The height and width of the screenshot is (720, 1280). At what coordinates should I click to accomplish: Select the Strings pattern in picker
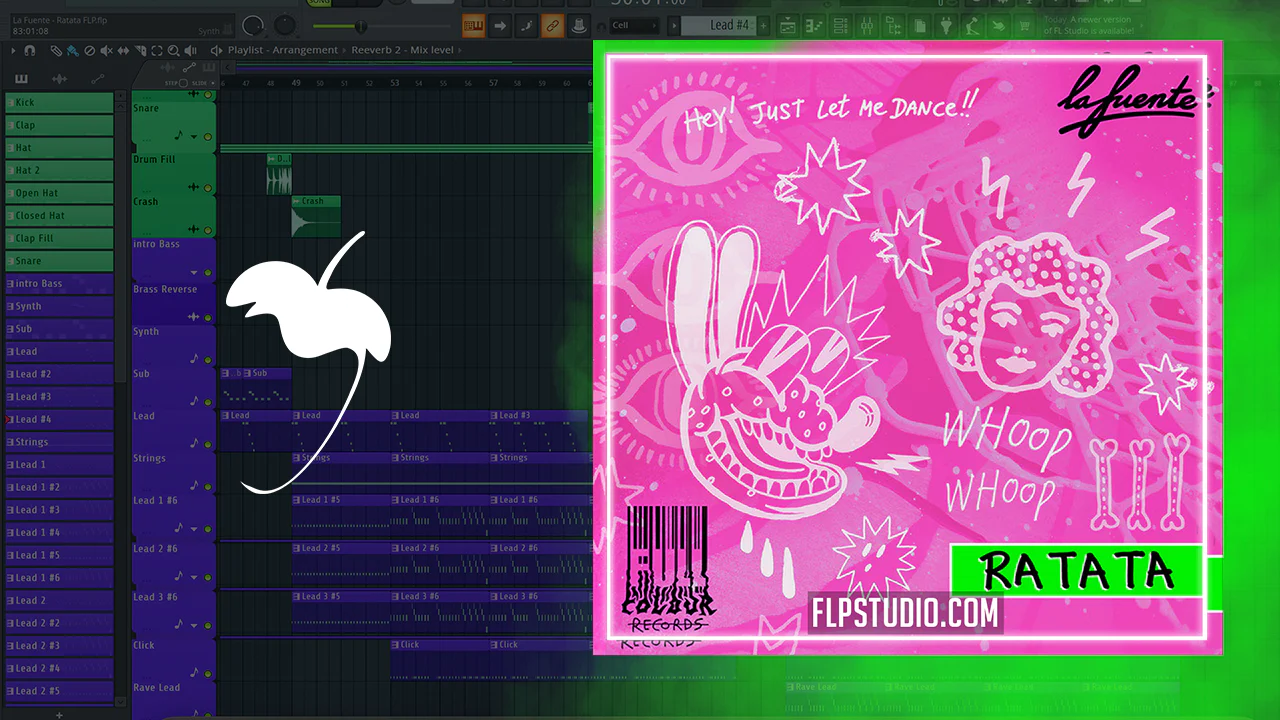59,442
